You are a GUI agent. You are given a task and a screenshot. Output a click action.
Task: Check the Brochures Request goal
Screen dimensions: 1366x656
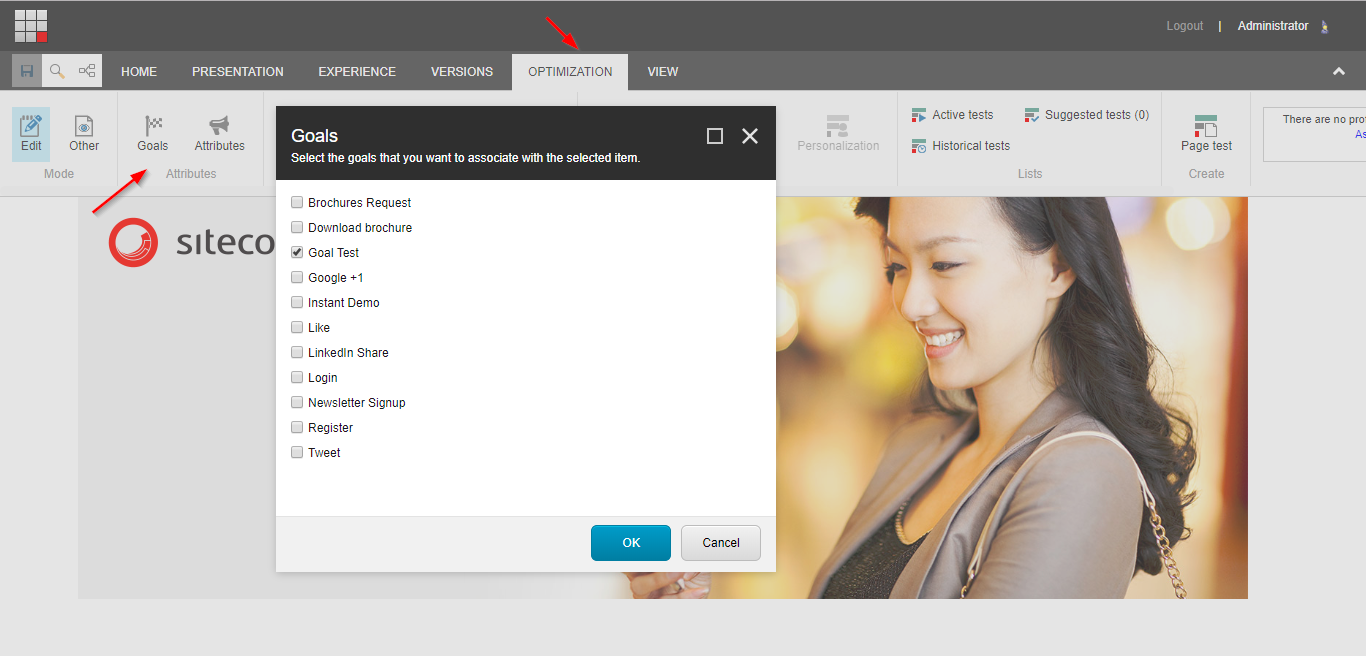point(297,202)
